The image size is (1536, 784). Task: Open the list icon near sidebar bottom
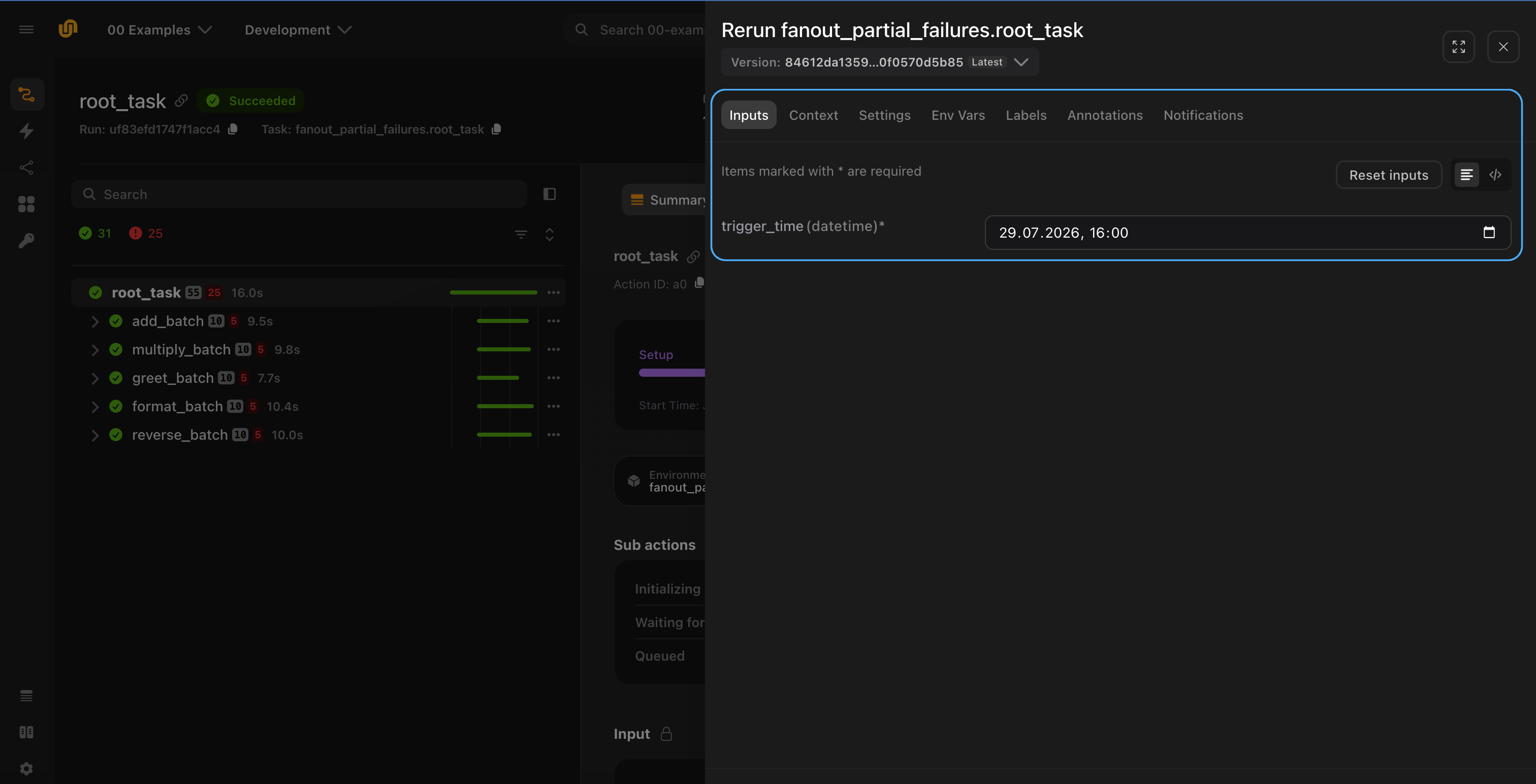tap(27, 696)
